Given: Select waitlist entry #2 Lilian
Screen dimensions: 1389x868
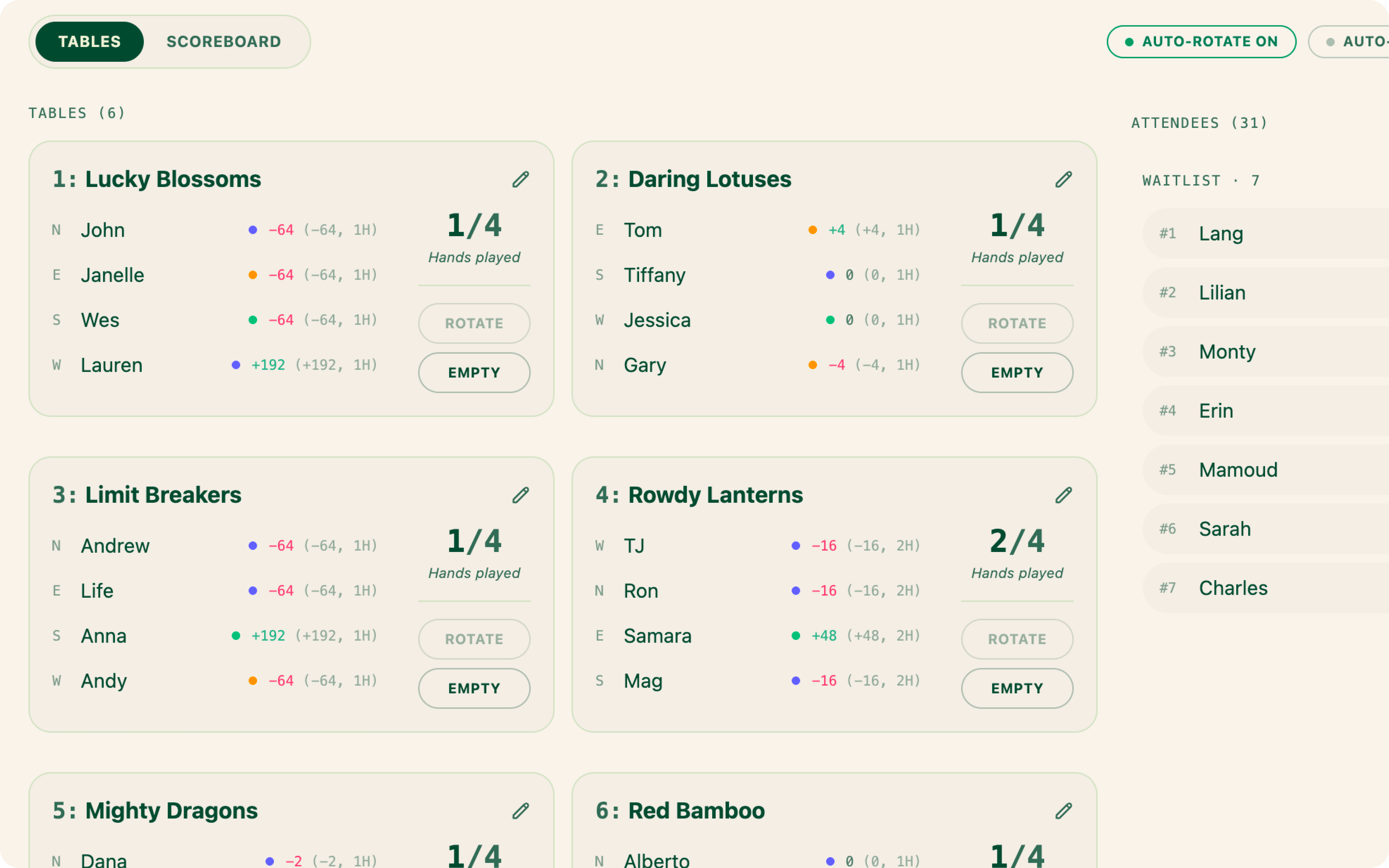Looking at the screenshot, I should [1266, 293].
